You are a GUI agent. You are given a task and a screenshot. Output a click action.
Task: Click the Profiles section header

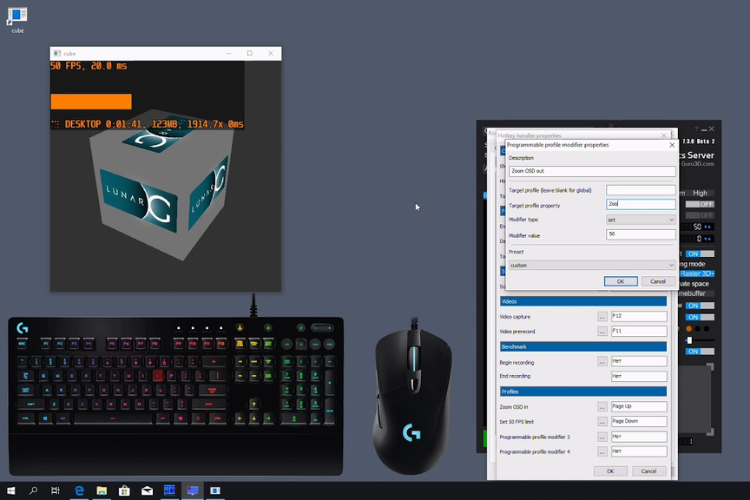pyautogui.click(x=583, y=391)
